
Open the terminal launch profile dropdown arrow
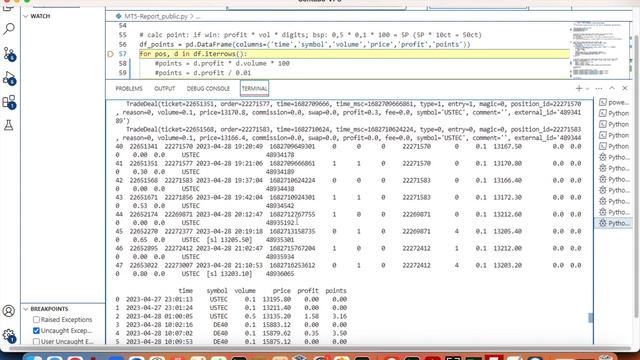tap(587, 89)
